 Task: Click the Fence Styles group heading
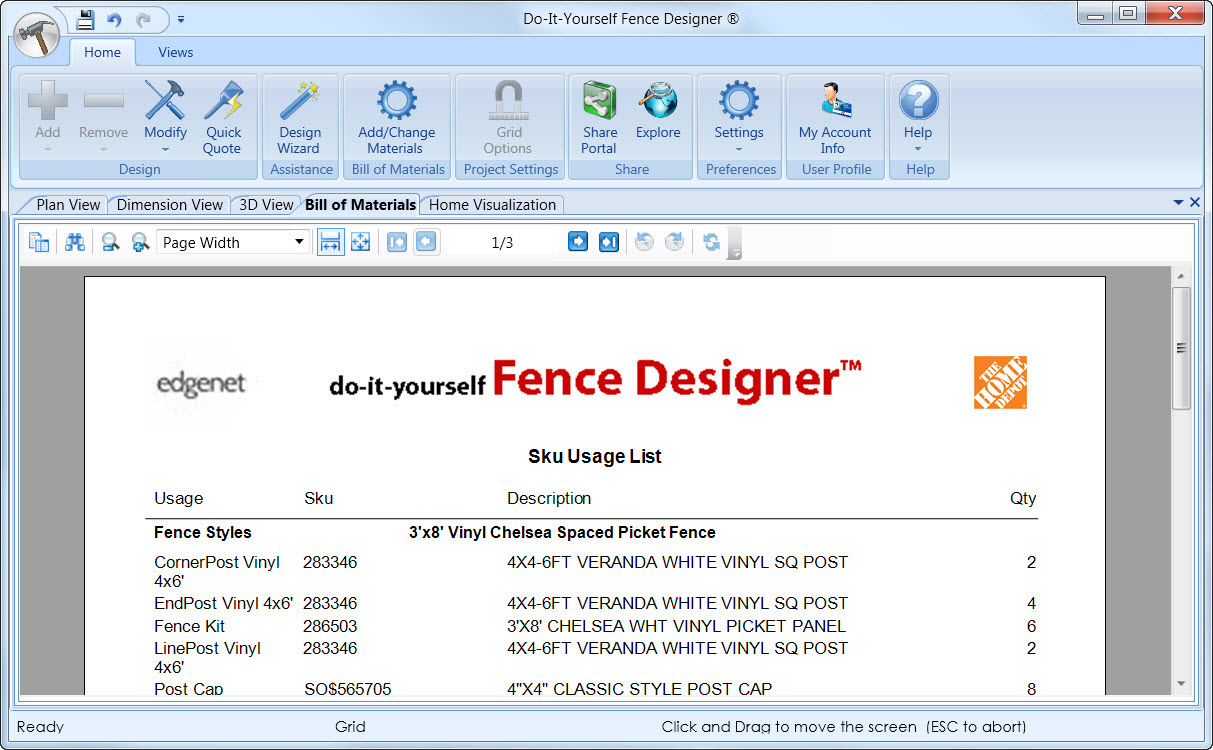[203, 532]
